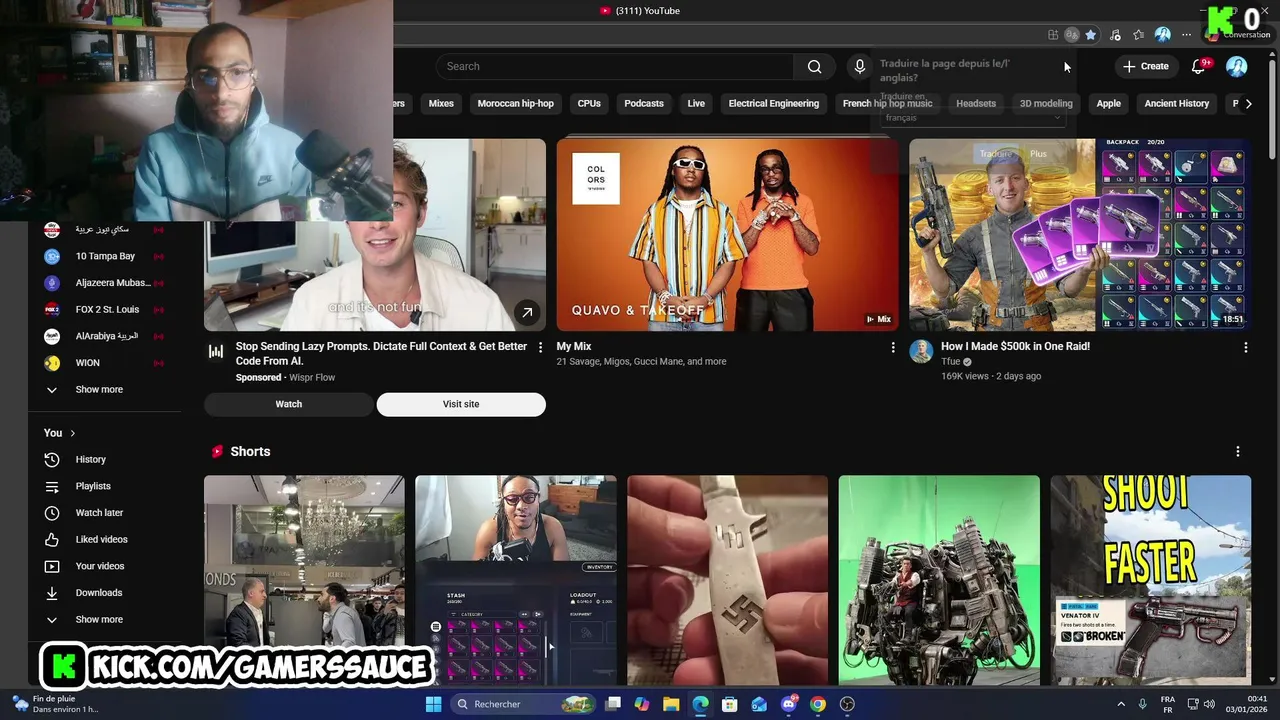
Task: Click the YouTube search magnifier button
Action: click(x=814, y=66)
